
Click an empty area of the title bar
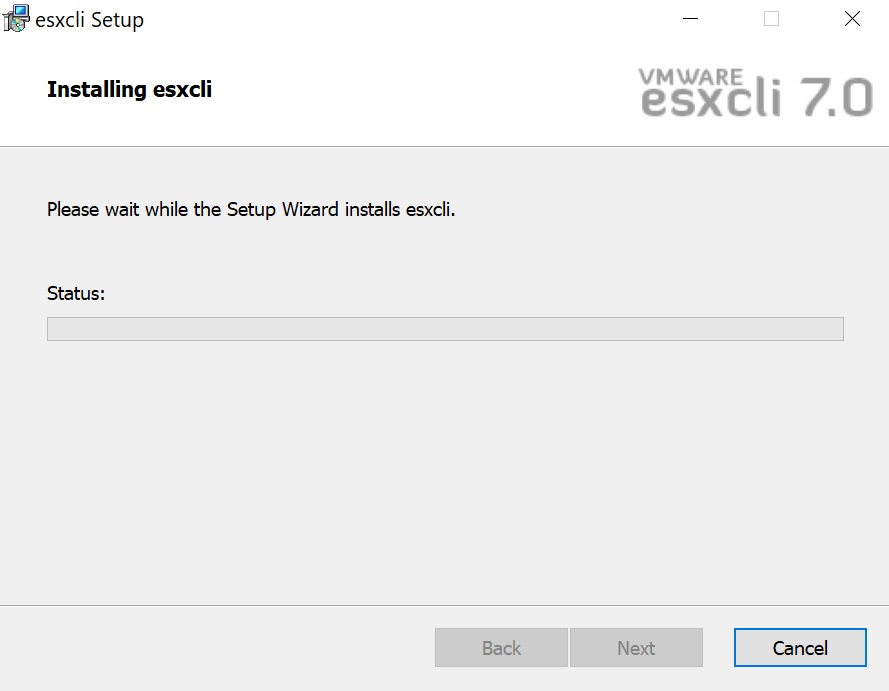click(400, 18)
